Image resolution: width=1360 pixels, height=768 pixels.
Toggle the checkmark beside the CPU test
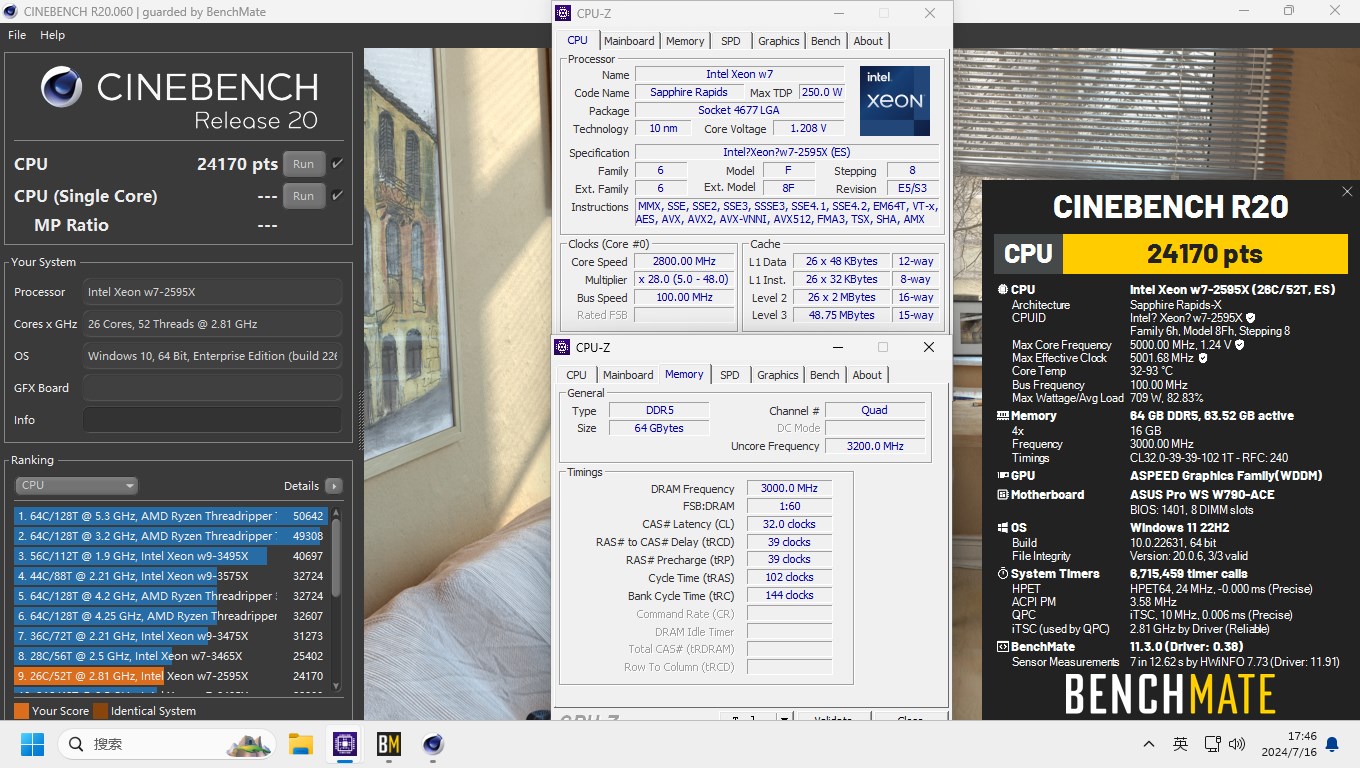[x=337, y=164]
